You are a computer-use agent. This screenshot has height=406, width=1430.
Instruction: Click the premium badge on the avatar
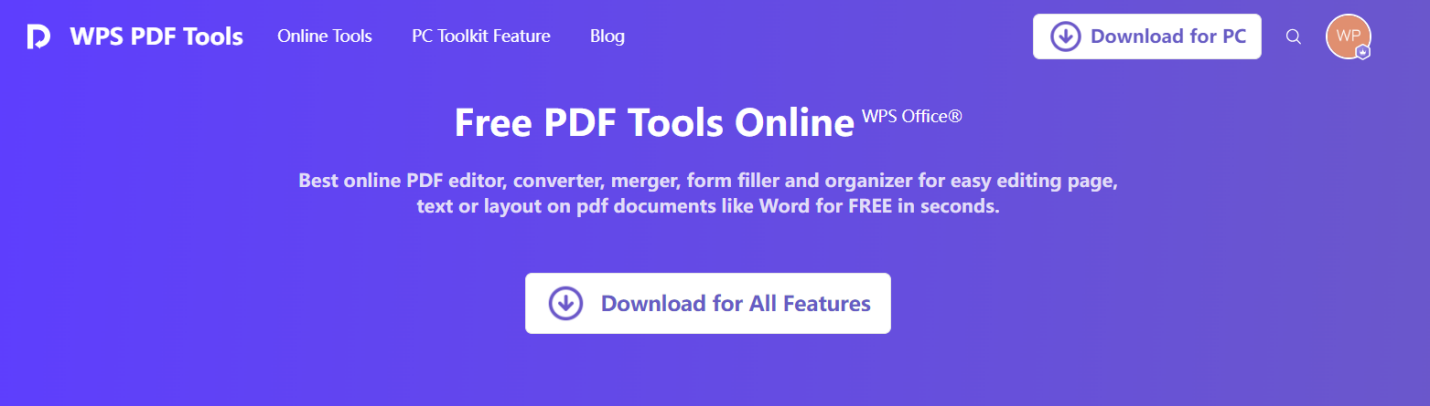pyautogui.click(x=1362, y=50)
